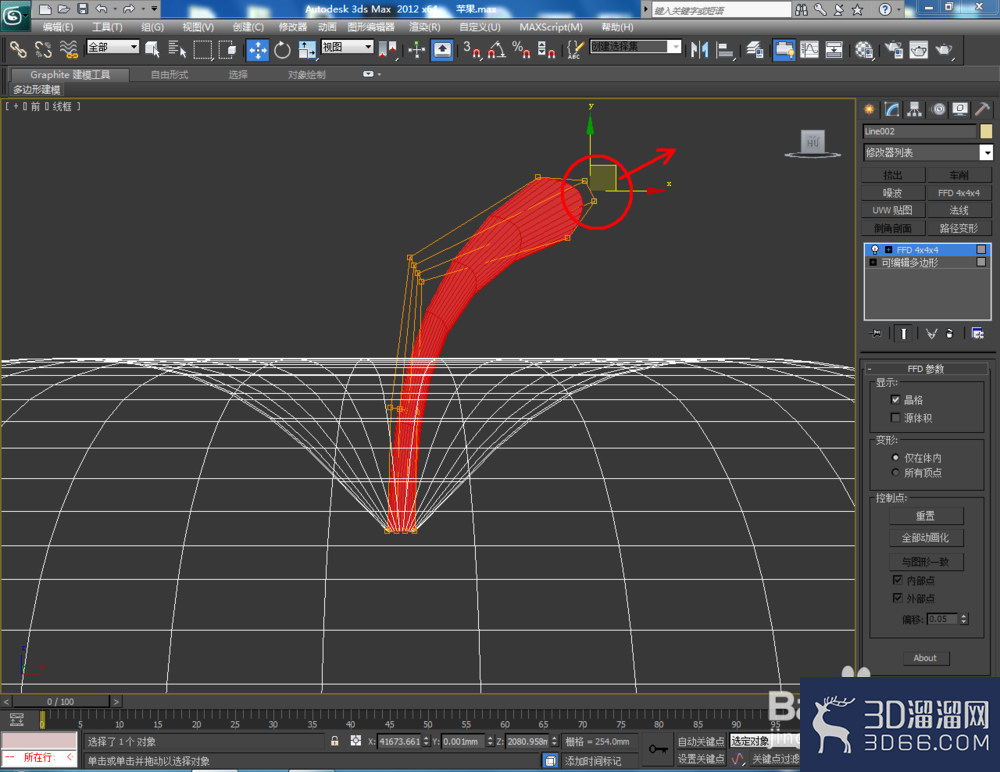
Task: Toggle the 源体积 source volume checkbox
Action: pyautogui.click(x=895, y=417)
